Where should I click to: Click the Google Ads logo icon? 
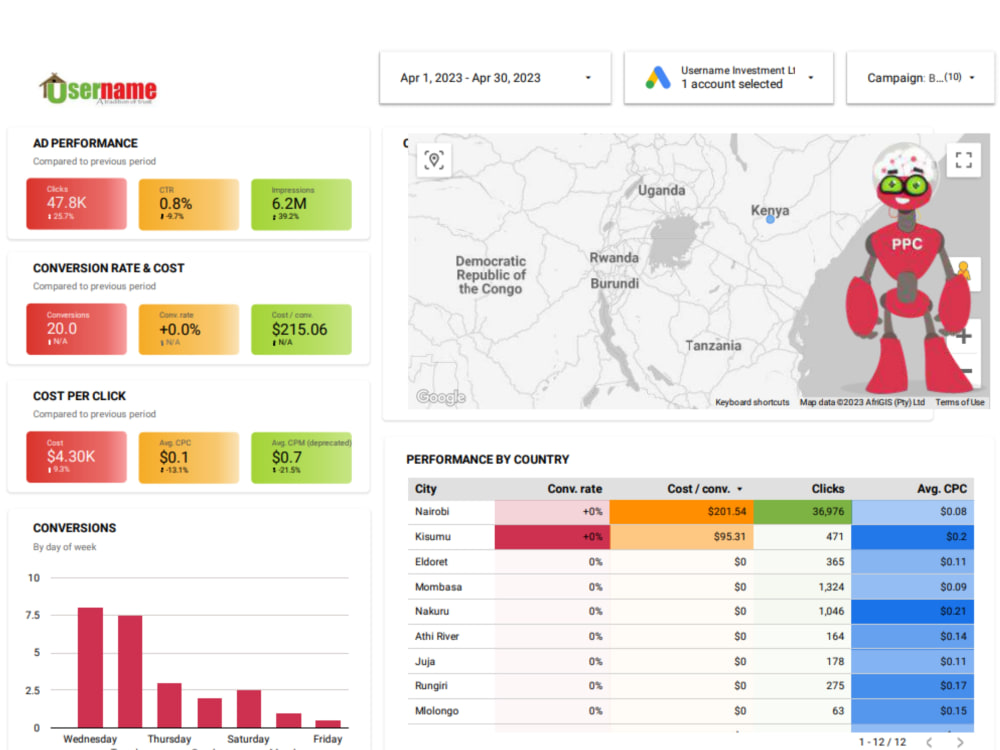(658, 78)
